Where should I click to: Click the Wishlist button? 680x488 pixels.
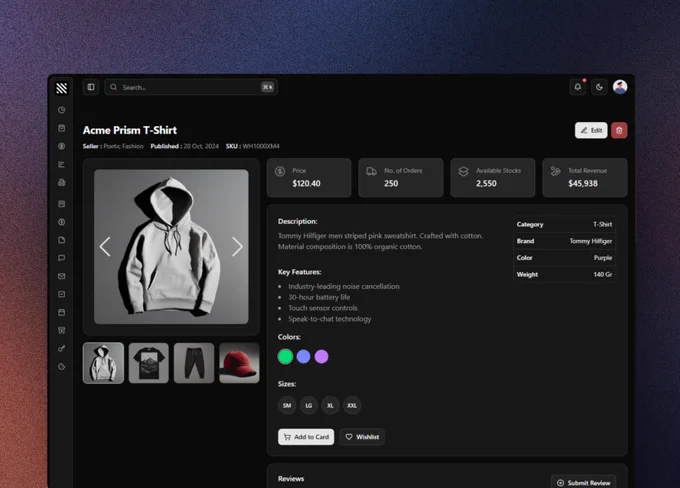tap(362, 437)
